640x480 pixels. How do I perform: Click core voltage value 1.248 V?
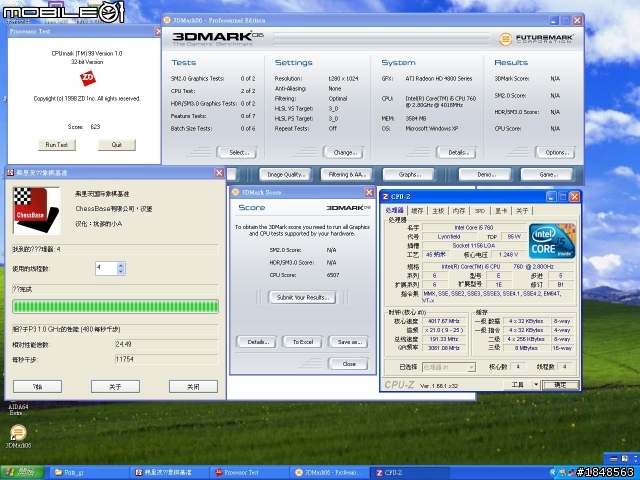point(509,254)
